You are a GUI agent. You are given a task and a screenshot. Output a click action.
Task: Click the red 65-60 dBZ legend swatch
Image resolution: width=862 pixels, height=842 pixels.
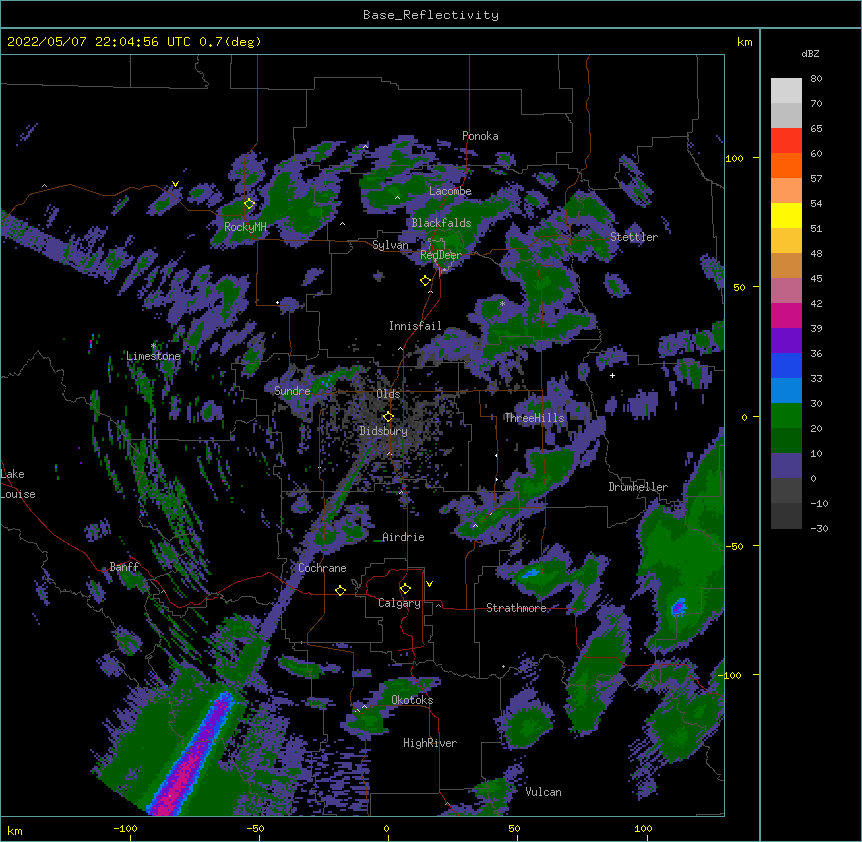point(786,141)
